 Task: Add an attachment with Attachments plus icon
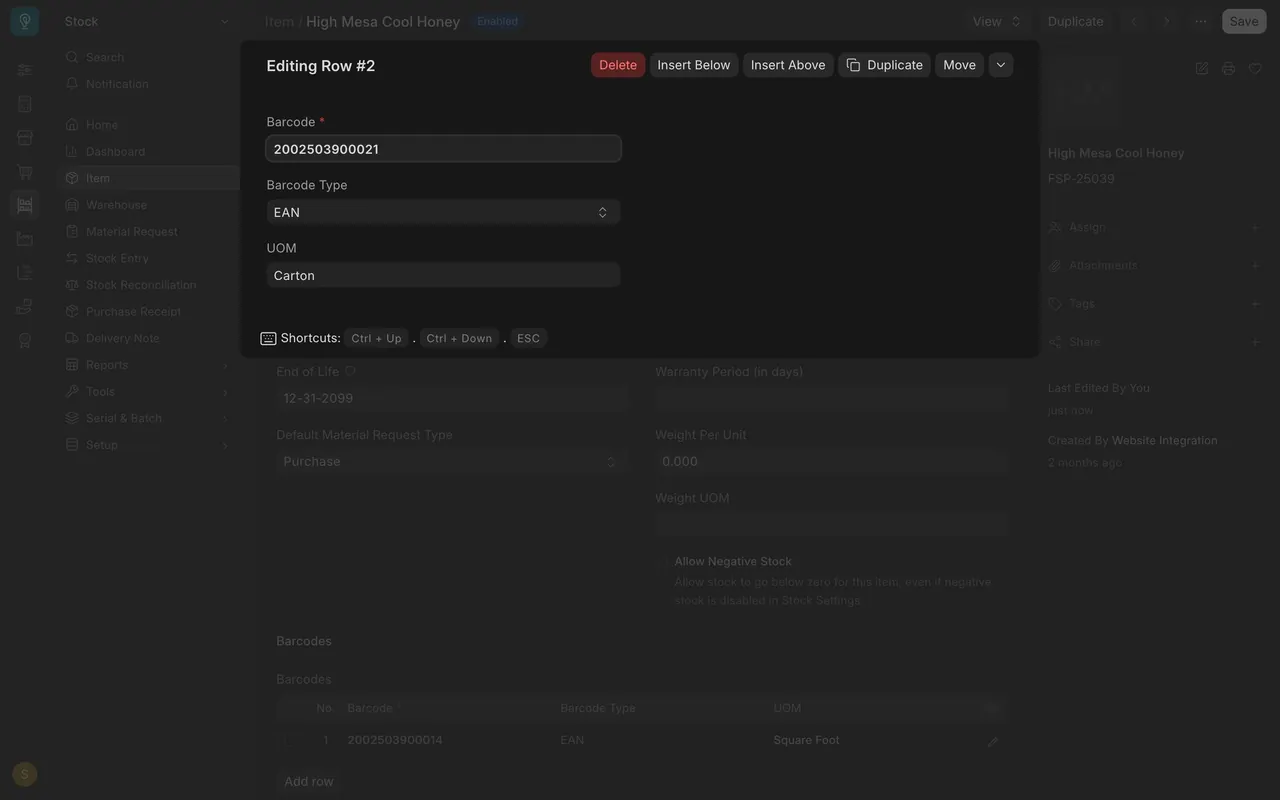[x=1255, y=265]
